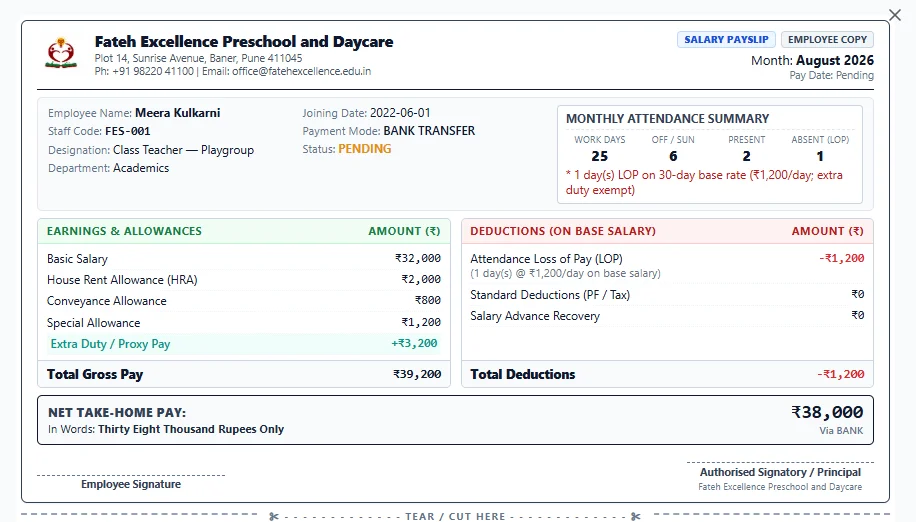Click the Salary Advance Recovery row label
Image resolution: width=916 pixels, height=522 pixels.
coord(535,316)
